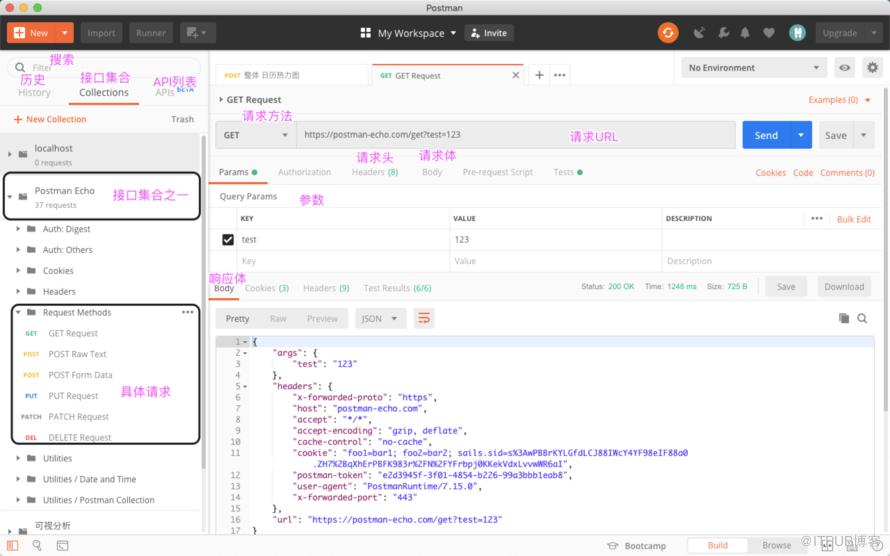890x556 pixels.
Task: Open Examples (0) dropdown
Action: (x=839, y=100)
